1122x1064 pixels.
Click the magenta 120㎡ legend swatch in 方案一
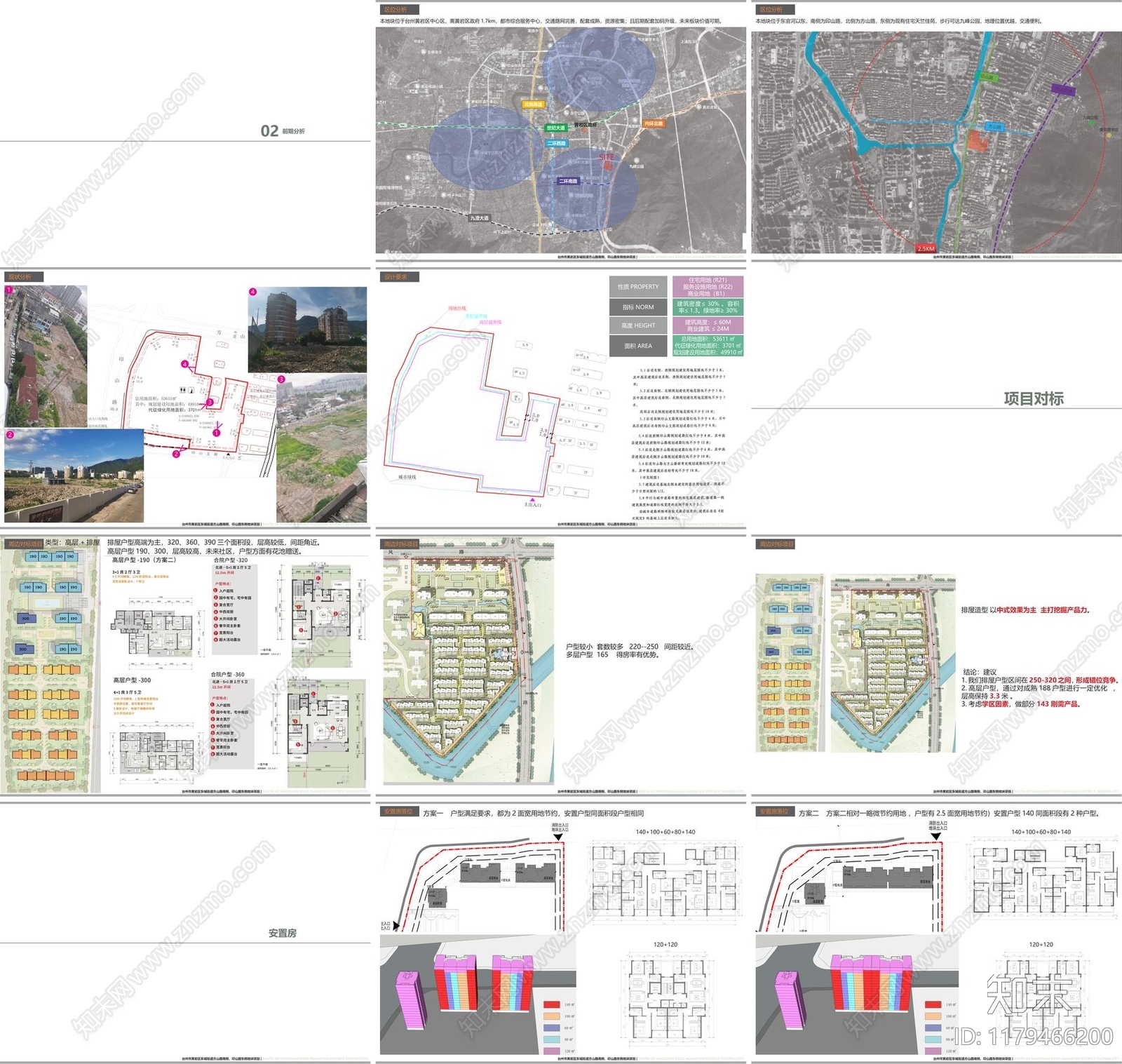[553, 1051]
